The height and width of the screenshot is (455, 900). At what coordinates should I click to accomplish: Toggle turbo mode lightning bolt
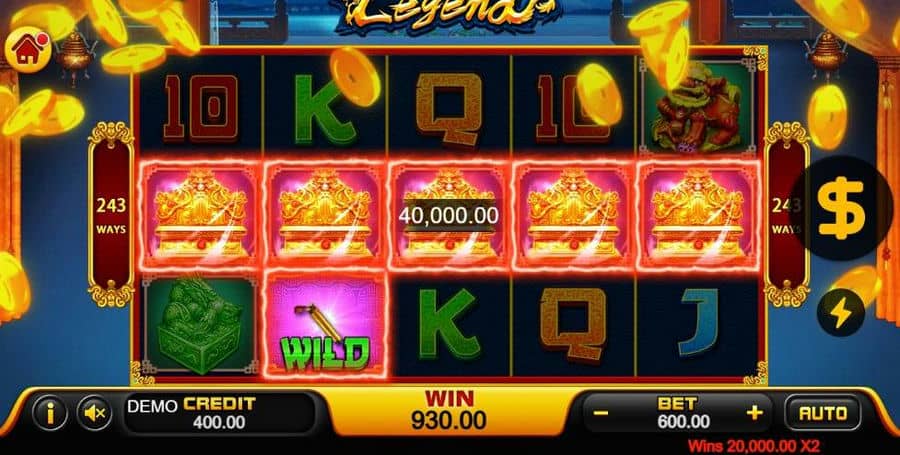coord(841,313)
